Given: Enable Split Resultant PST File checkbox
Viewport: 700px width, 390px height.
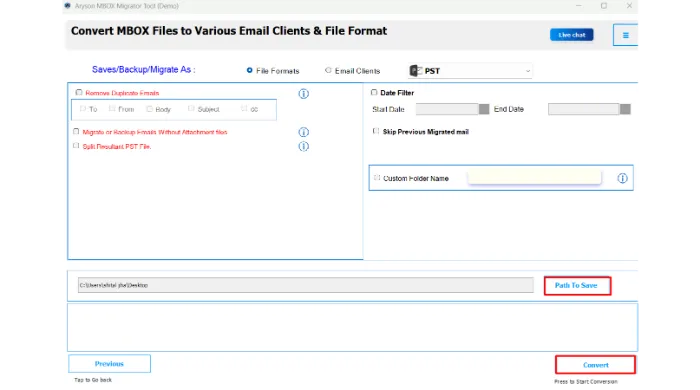Looking at the screenshot, I should [x=76, y=146].
